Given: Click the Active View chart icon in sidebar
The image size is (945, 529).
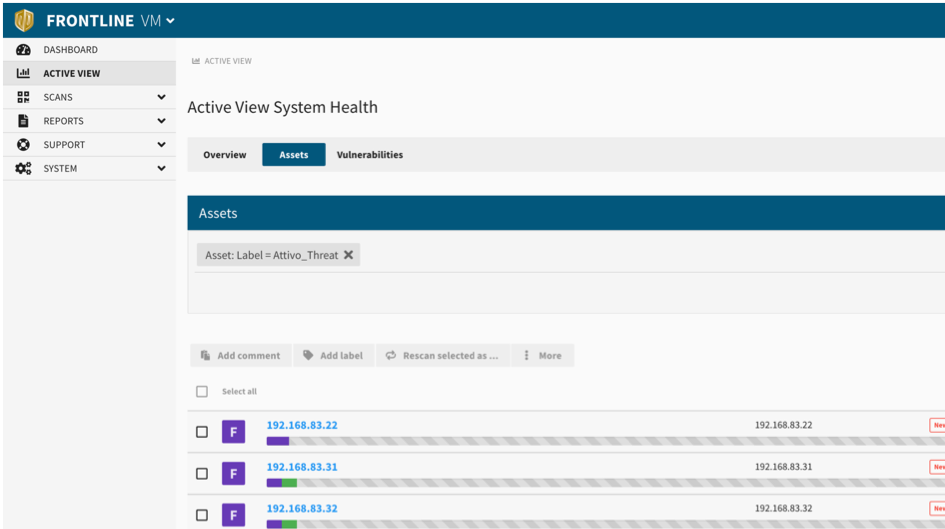Looking at the screenshot, I should tap(23, 73).
